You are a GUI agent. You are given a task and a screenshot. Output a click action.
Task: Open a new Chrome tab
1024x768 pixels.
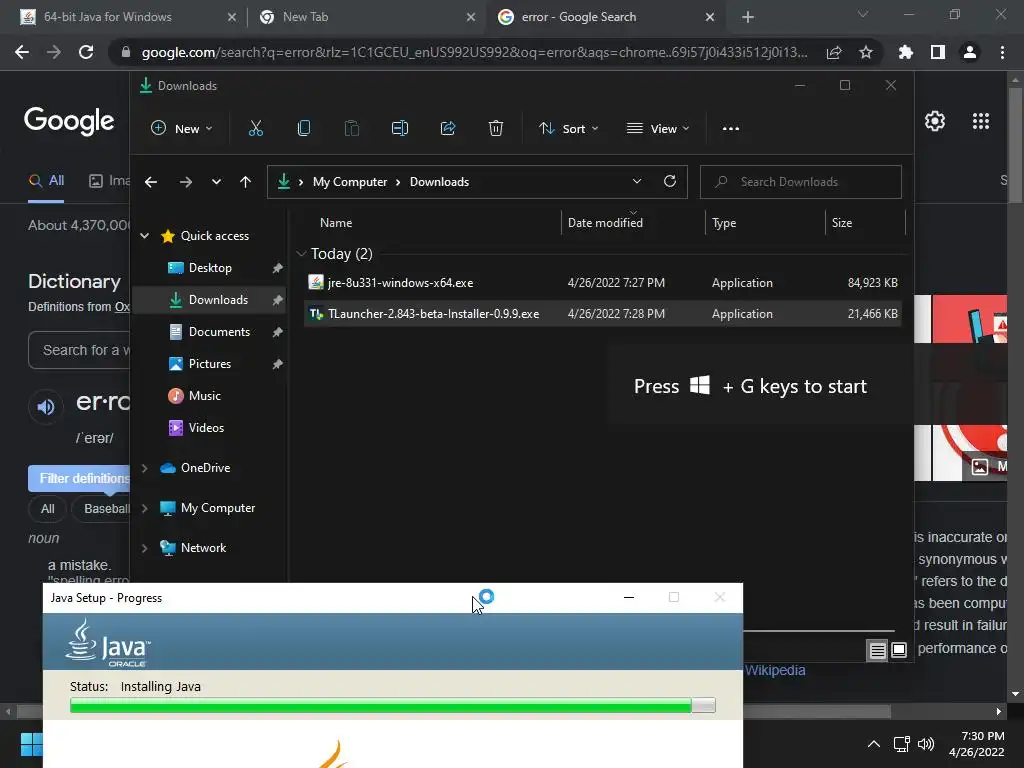click(748, 17)
